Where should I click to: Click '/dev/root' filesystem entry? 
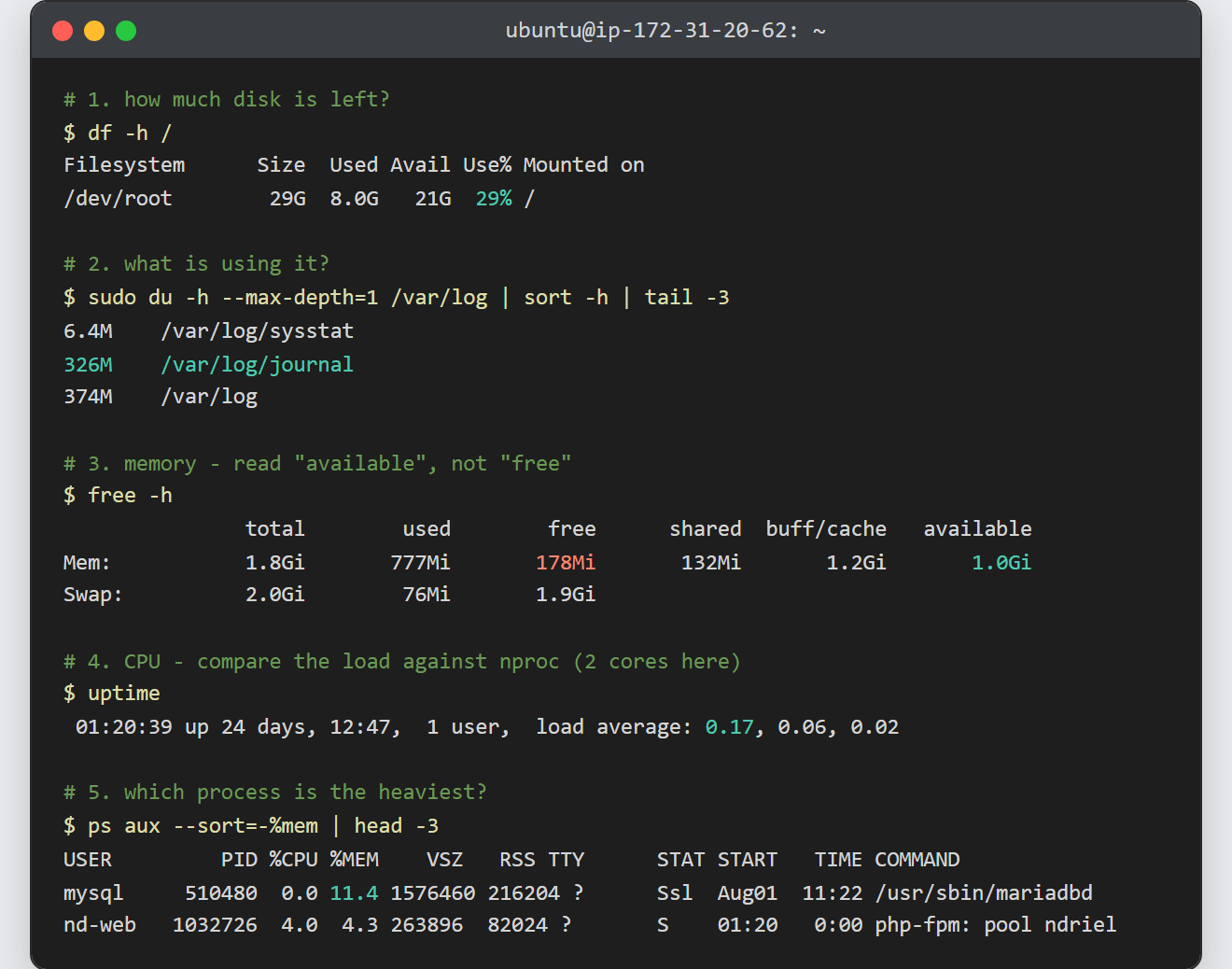click(x=118, y=199)
